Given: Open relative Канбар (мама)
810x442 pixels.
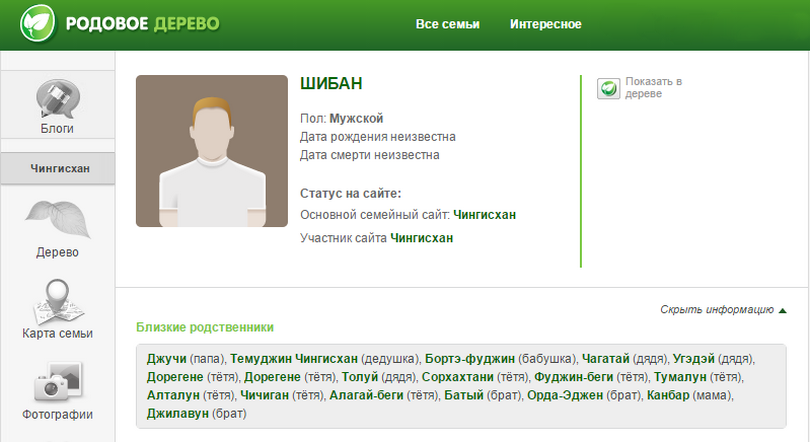Looking at the screenshot, I should tap(668, 395).
